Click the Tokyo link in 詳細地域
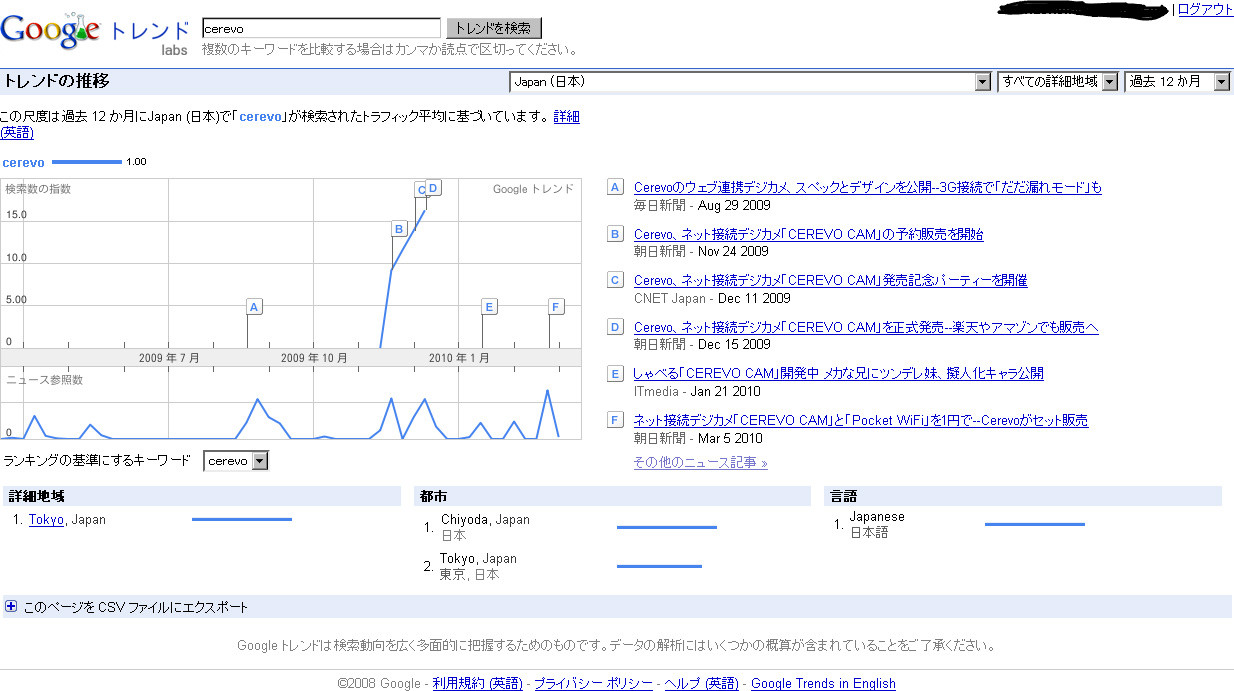This screenshot has height=691, width=1234. pos(46,519)
